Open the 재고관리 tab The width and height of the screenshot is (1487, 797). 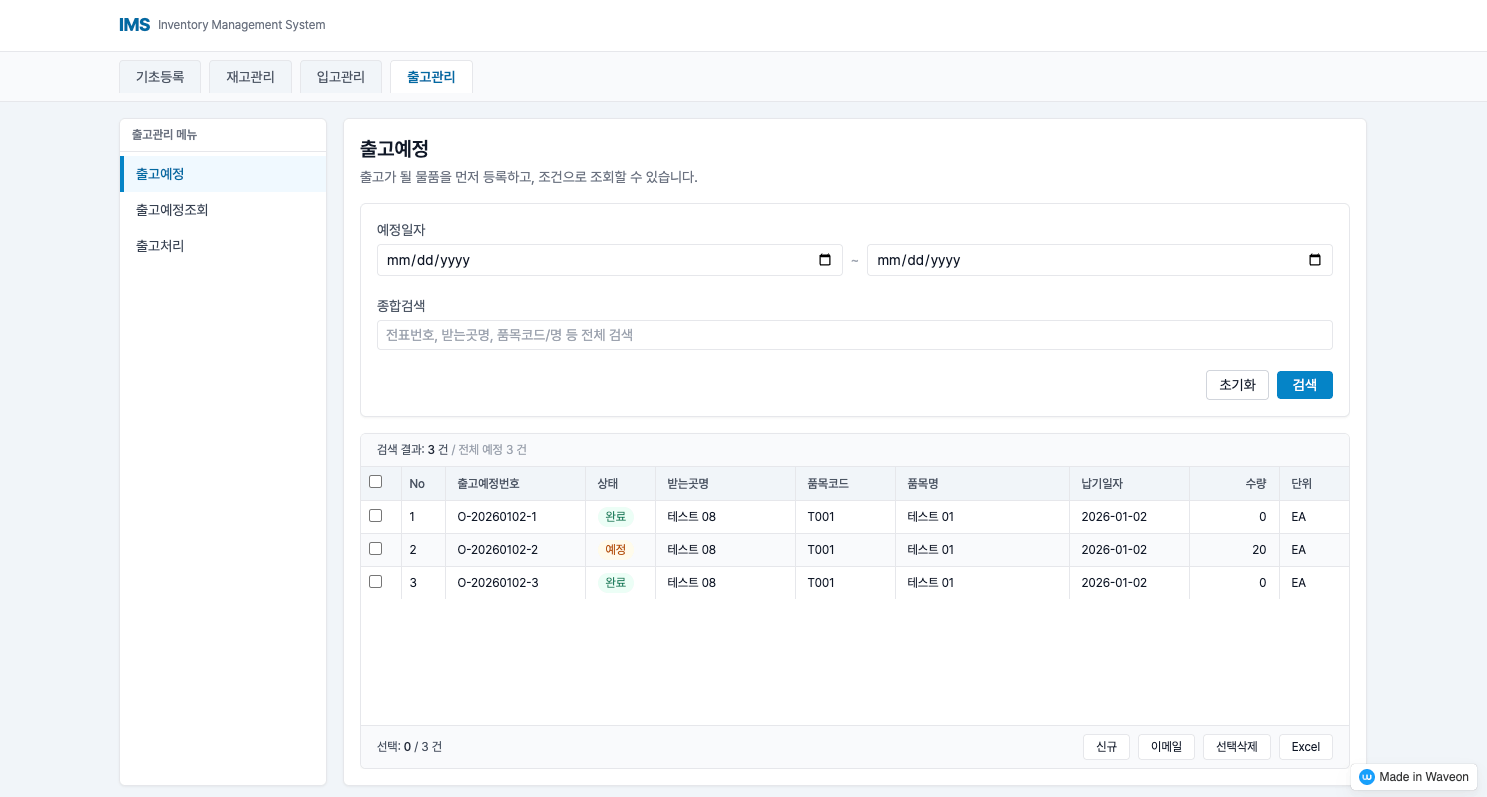[250, 76]
